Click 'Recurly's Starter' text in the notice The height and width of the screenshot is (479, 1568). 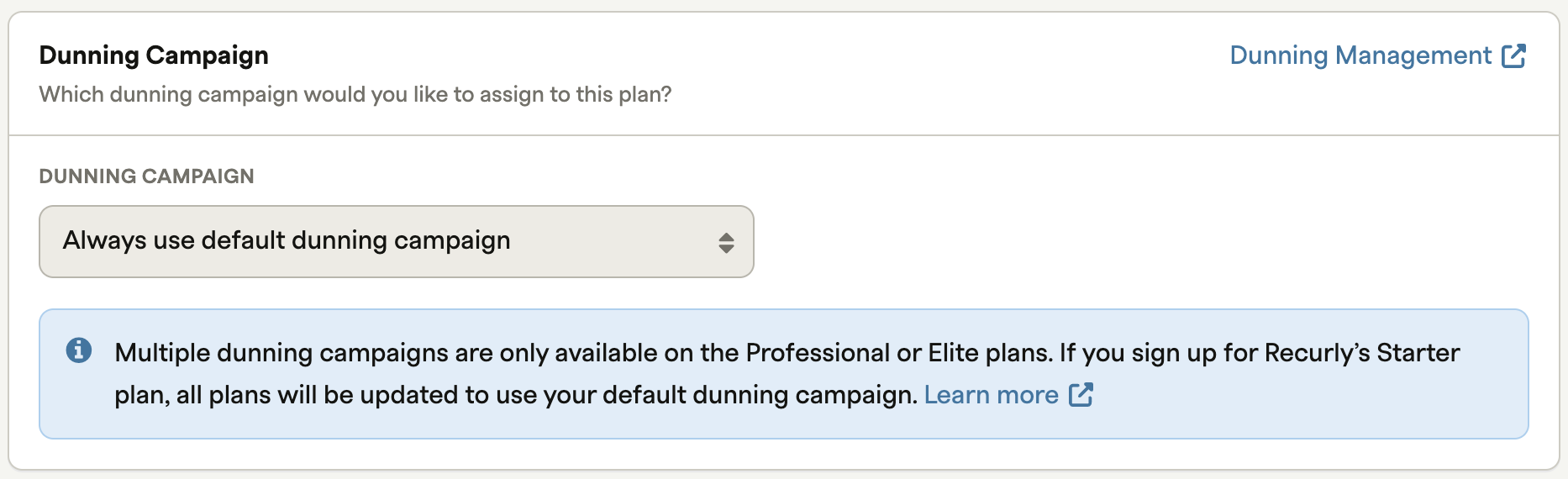[1362, 352]
